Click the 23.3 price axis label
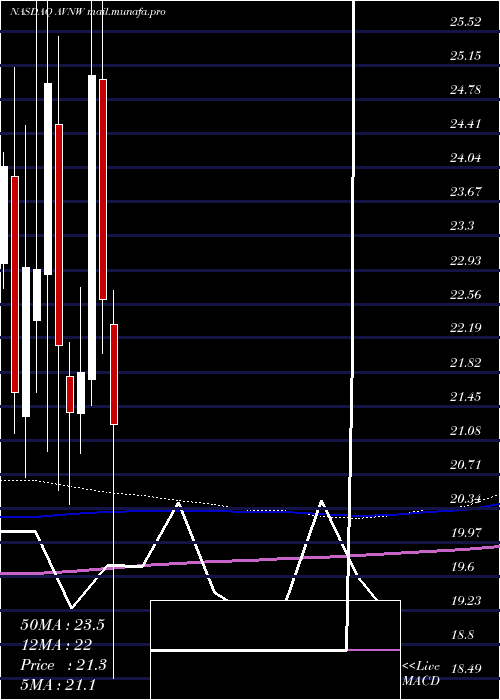This screenshot has height=700, width=500. pyautogui.click(x=462, y=225)
